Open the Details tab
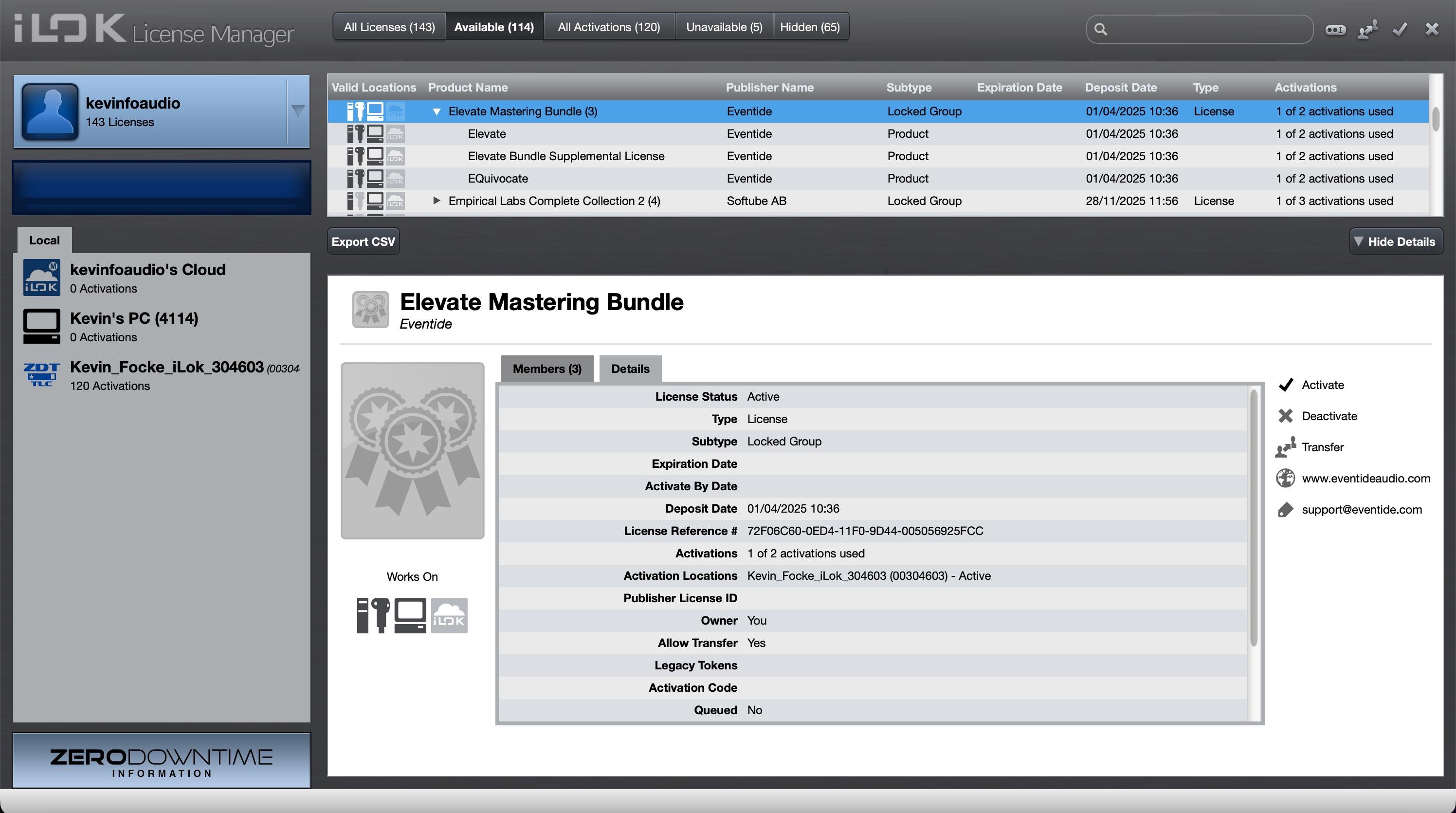Screen dimensions: 1456x813 [630, 369]
